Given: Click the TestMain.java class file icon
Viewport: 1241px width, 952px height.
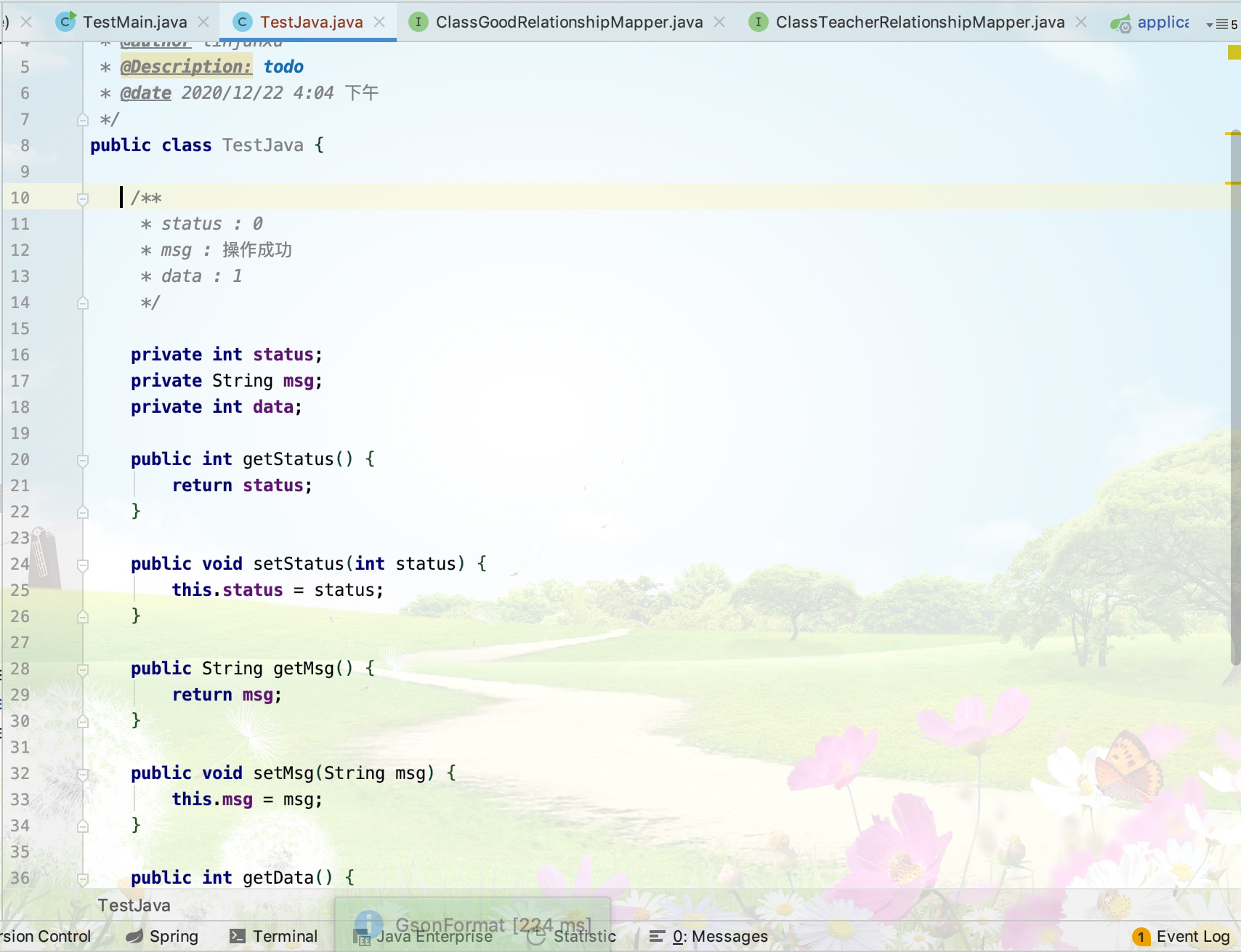Looking at the screenshot, I should [x=66, y=22].
